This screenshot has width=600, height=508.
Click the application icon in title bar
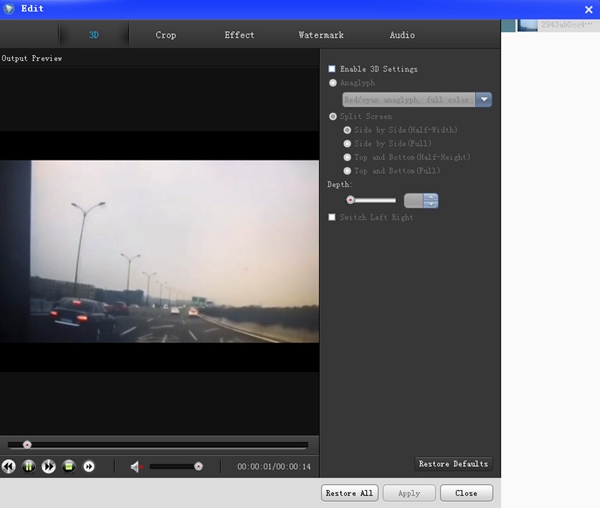pyautogui.click(x=8, y=8)
